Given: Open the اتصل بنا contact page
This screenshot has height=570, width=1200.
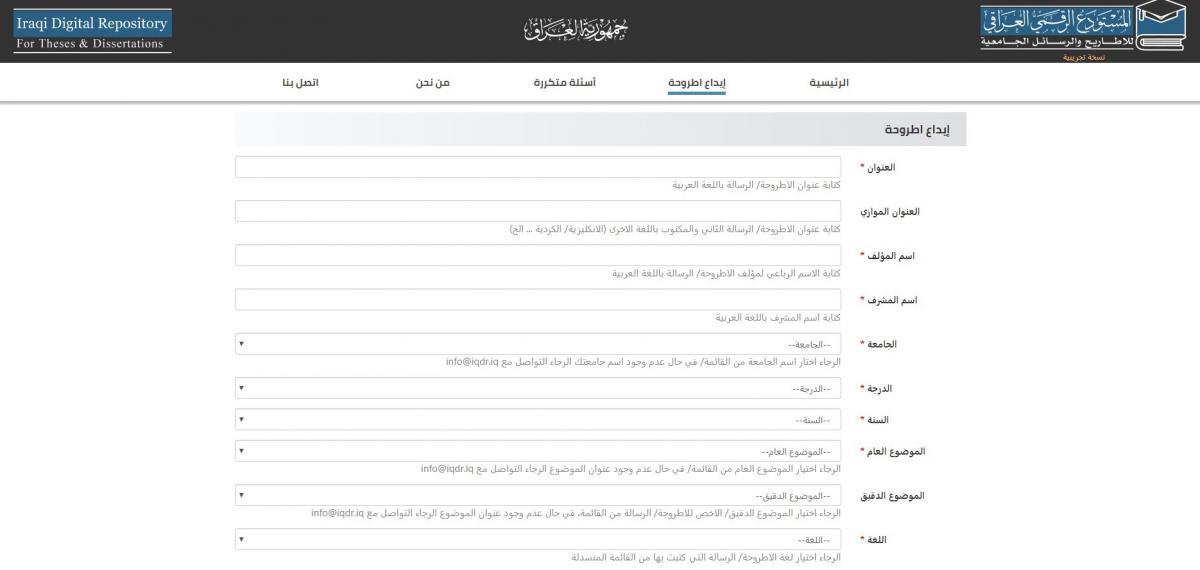Looking at the screenshot, I should [x=300, y=82].
